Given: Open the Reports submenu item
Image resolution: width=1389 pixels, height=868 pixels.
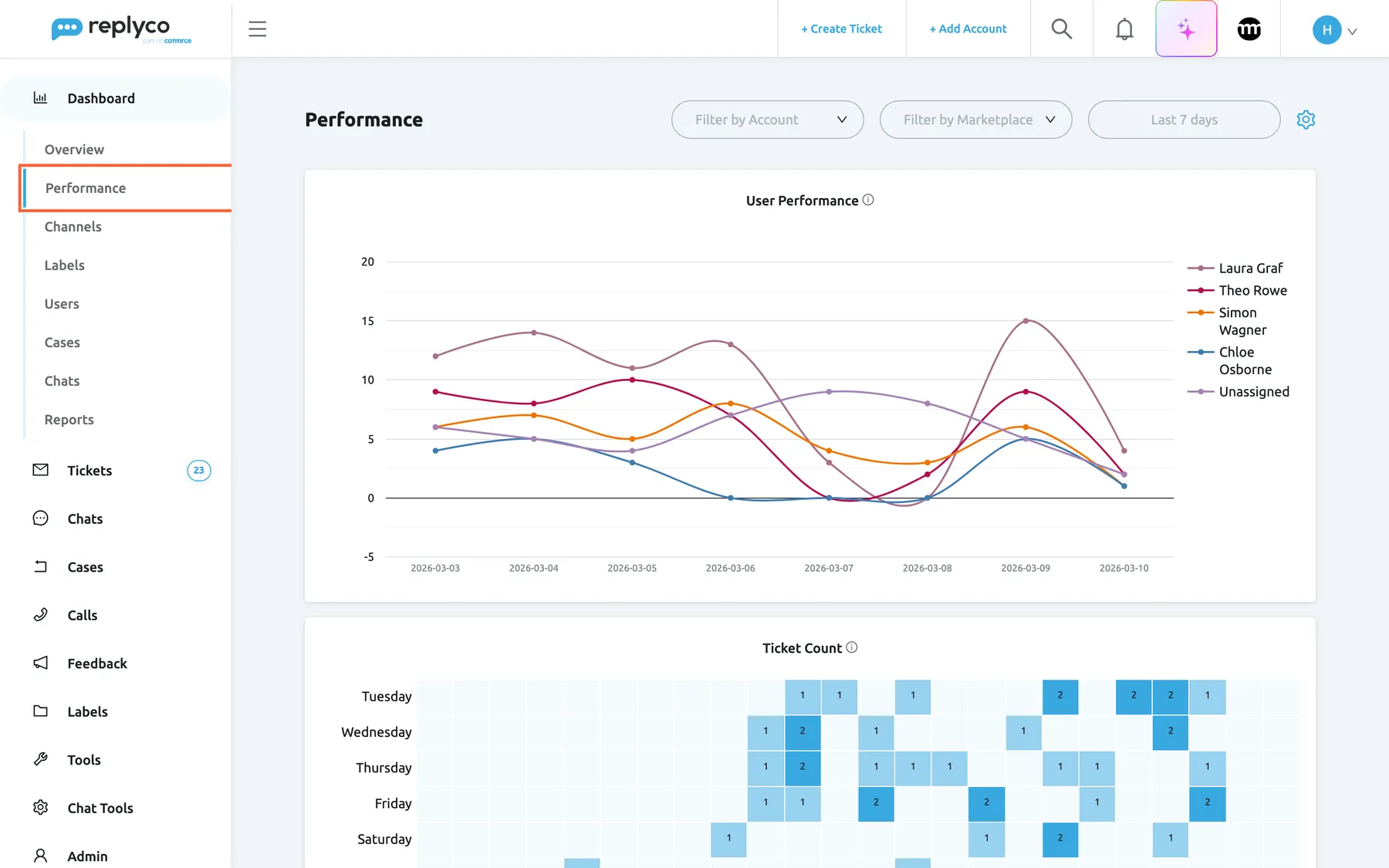Looking at the screenshot, I should (69, 420).
